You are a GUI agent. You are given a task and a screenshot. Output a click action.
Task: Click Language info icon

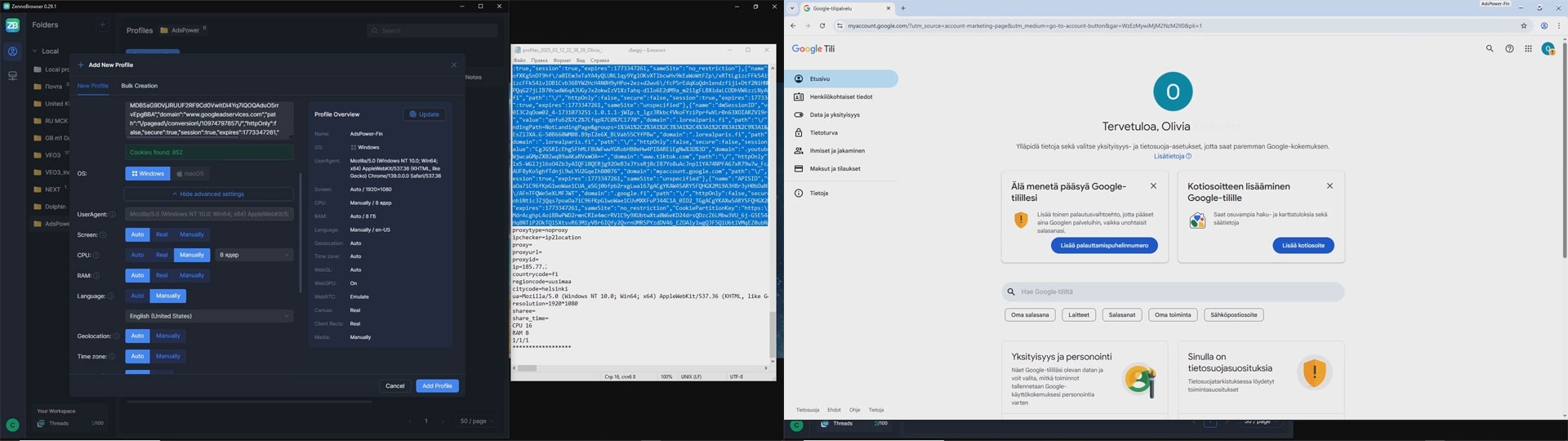(x=110, y=296)
